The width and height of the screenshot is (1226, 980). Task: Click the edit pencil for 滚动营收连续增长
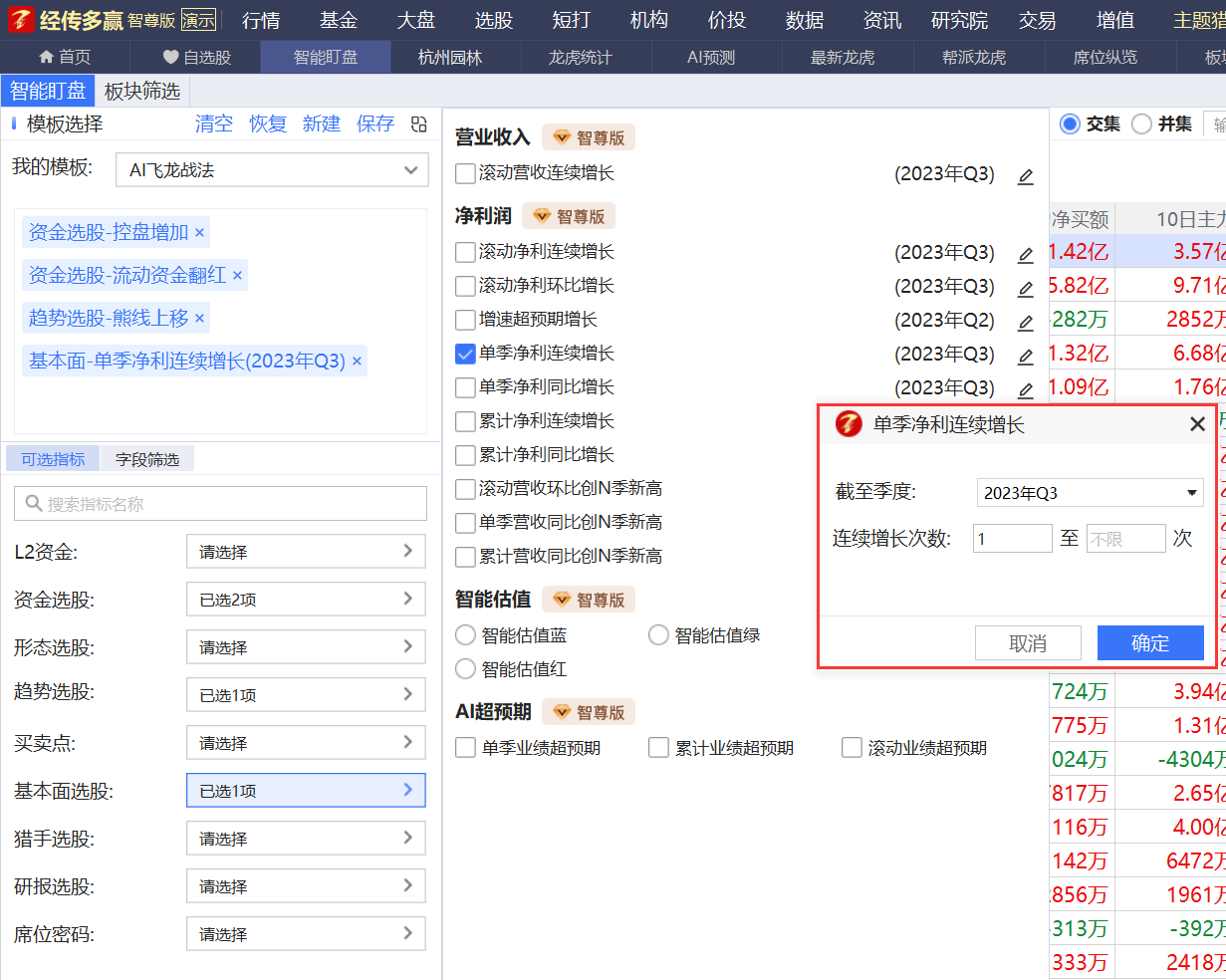pos(1025,176)
